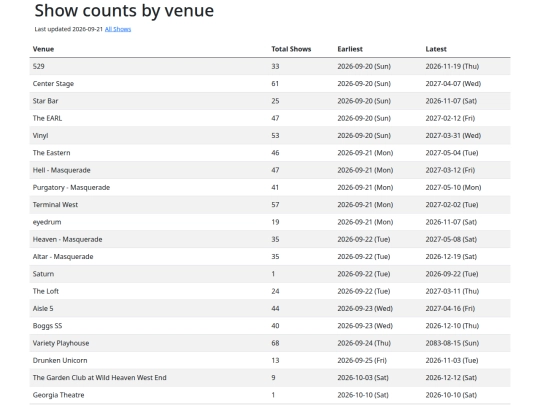Select The Garden Club at Wild Heaven West End
This screenshot has height=405, width=540.
coord(100,377)
